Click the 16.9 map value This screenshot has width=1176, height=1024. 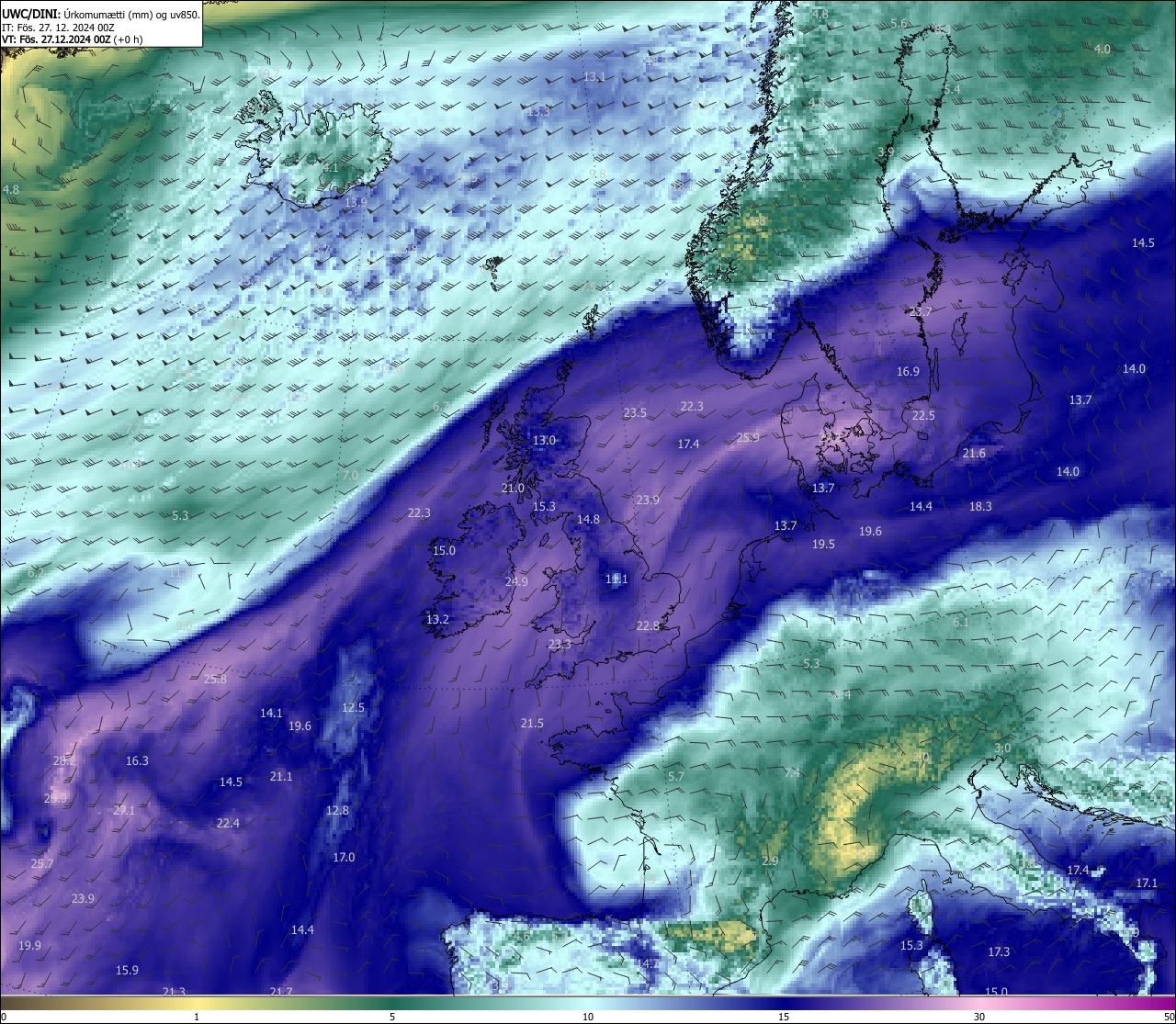pyautogui.click(x=908, y=371)
